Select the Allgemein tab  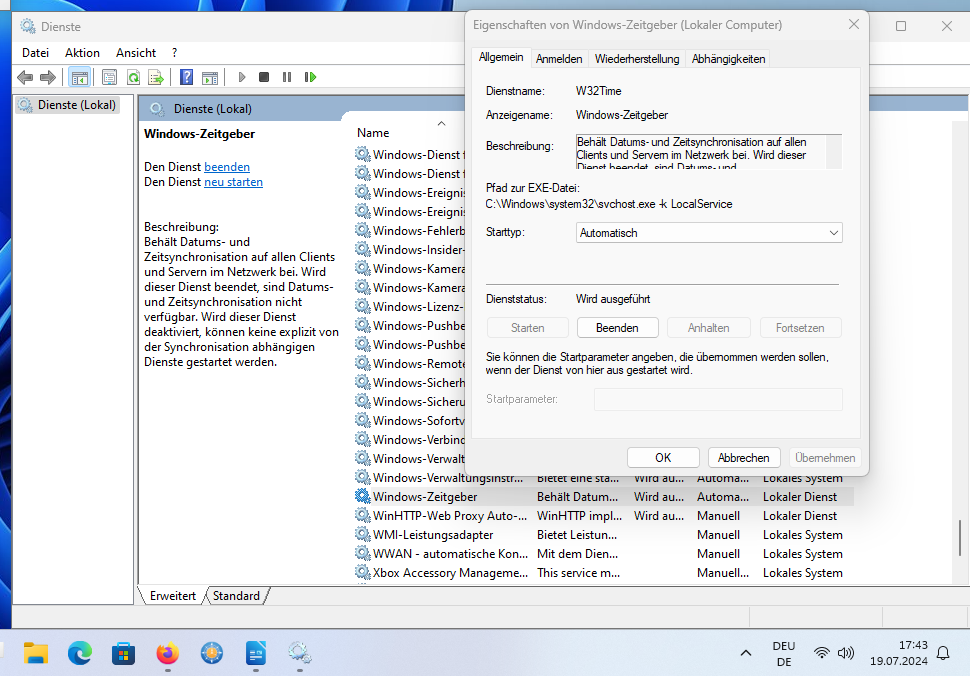click(501, 57)
